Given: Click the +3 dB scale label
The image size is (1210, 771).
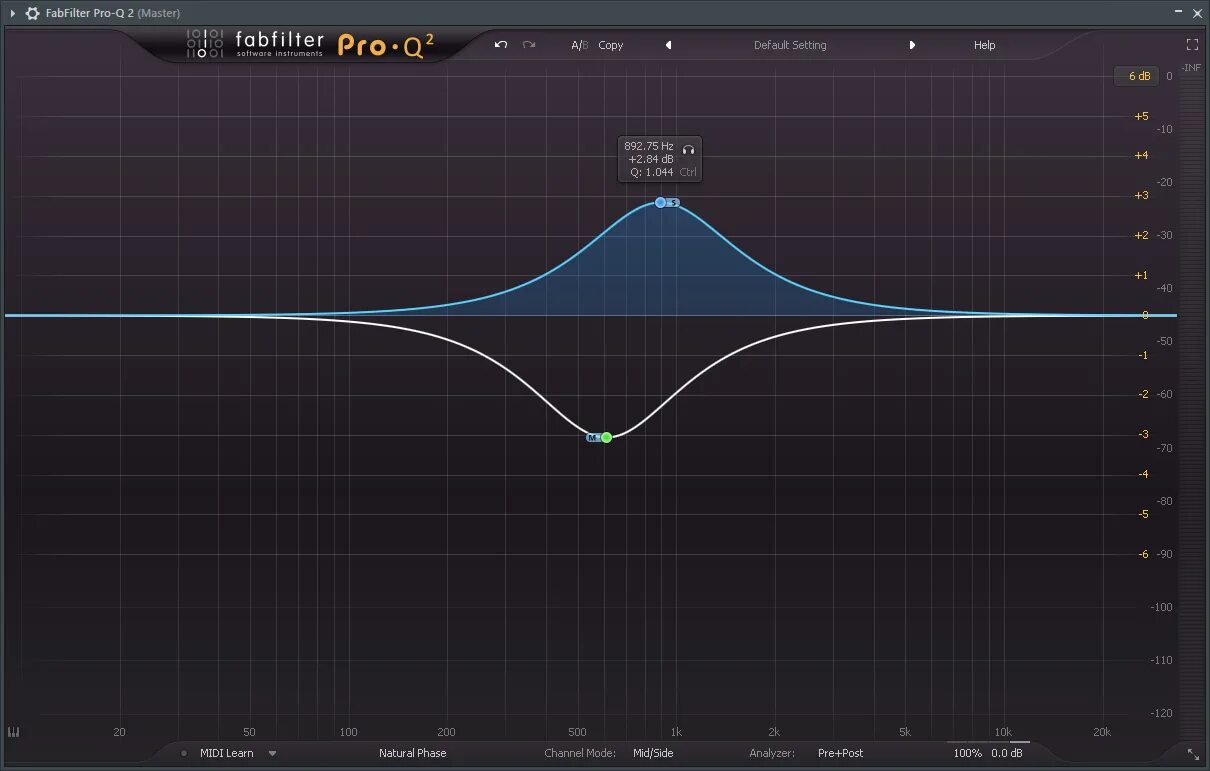Looking at the screenshot, I should tap(1141, 195).
